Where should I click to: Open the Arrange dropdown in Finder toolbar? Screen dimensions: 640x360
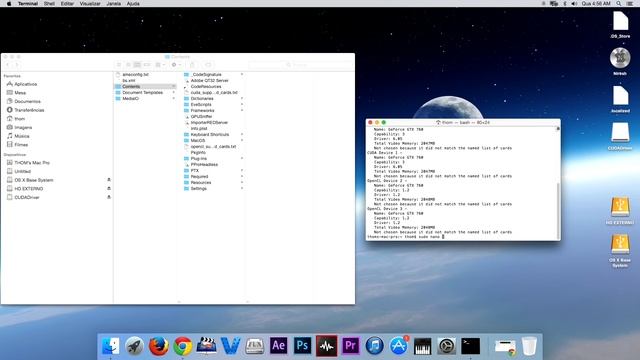(160, 65)
